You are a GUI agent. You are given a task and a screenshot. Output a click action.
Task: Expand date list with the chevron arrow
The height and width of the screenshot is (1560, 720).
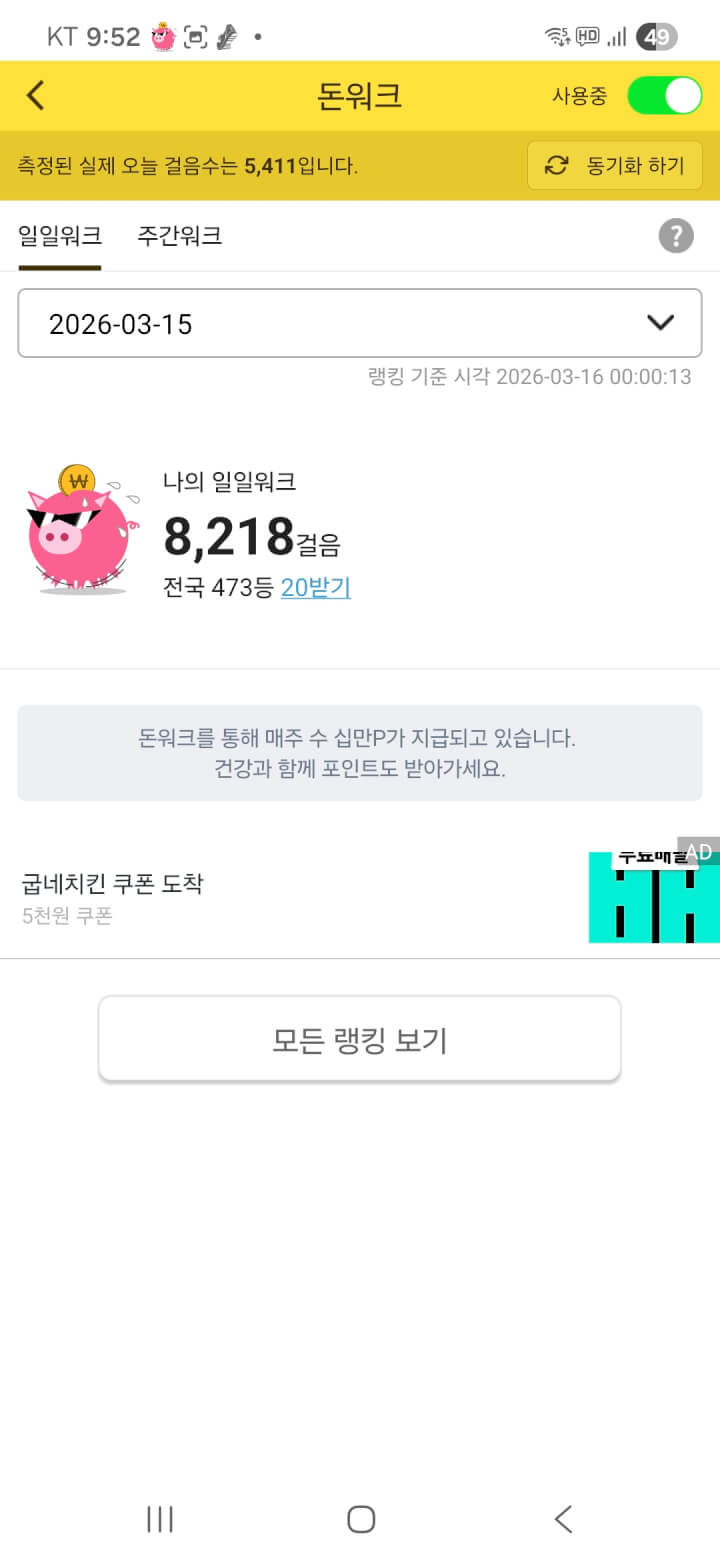(660, 323)
